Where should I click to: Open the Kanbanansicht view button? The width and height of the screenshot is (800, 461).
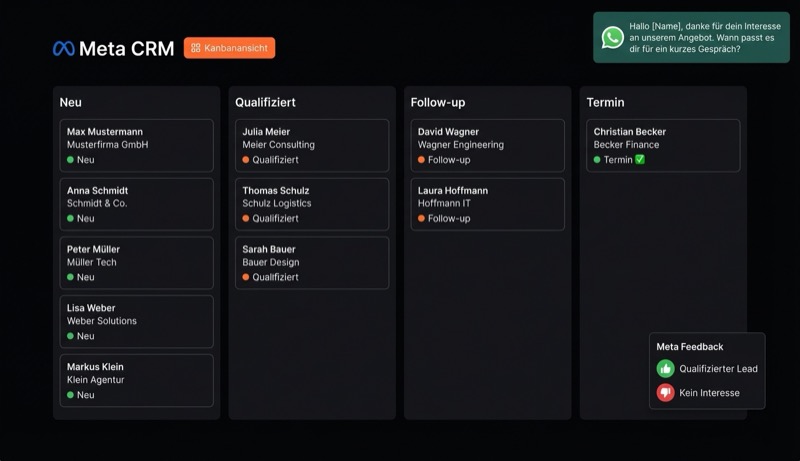[x=229, y=48]
